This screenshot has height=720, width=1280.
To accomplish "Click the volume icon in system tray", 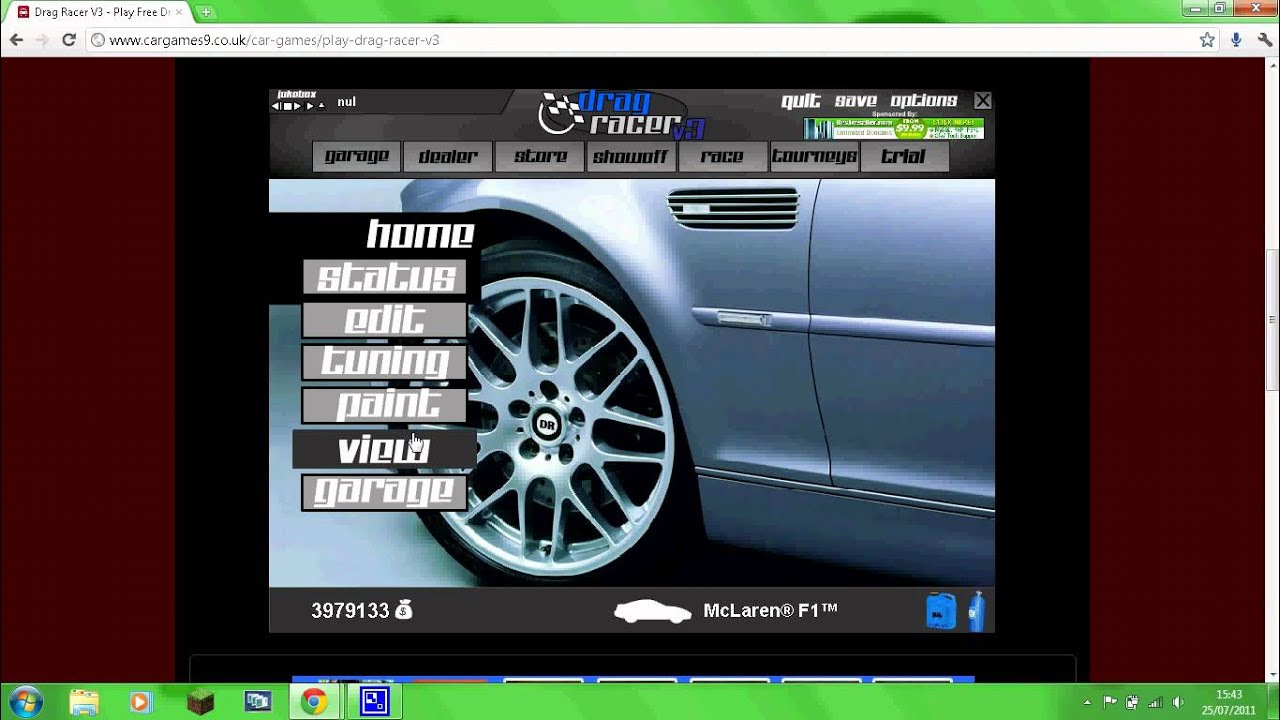I will (x=1177, y=702).
